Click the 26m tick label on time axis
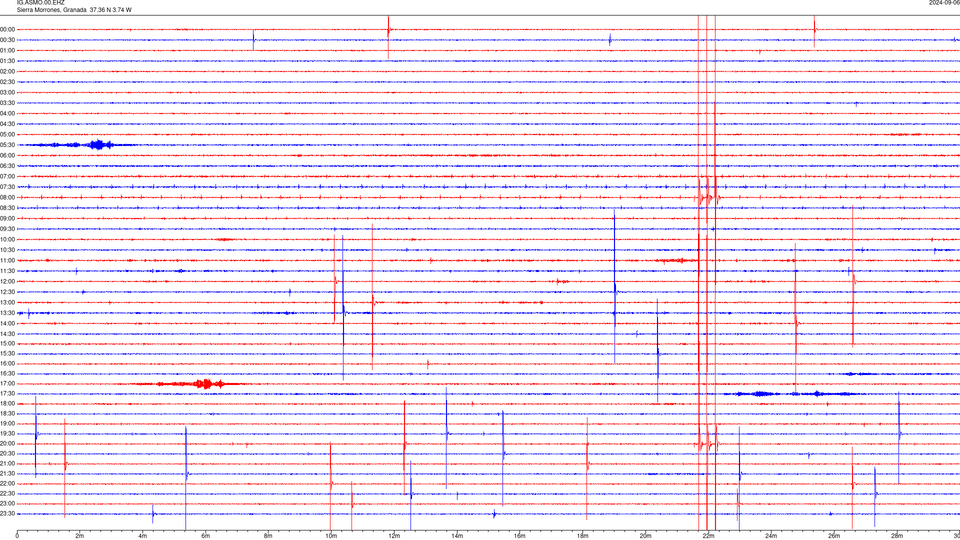The height and width of the screenshot is (540, 960). (834, 536)
